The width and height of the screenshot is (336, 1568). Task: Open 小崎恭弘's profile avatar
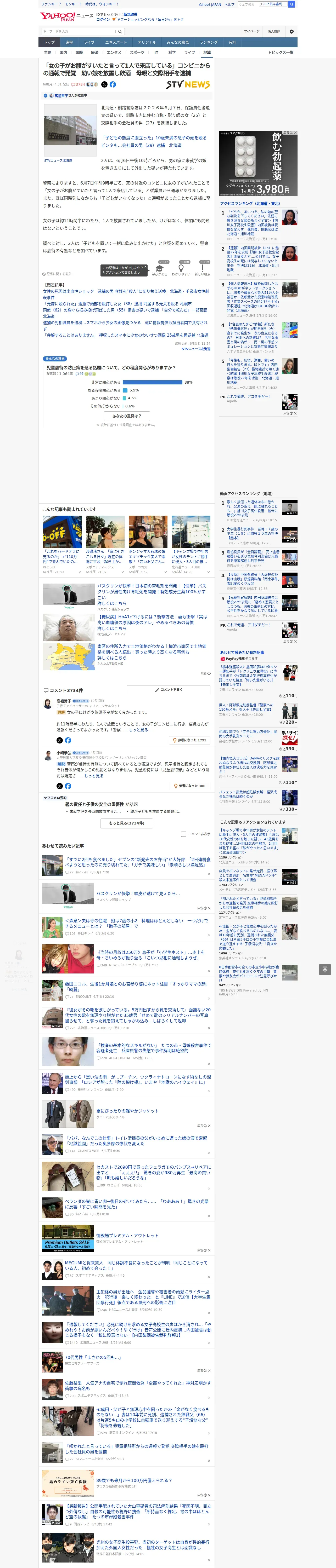coord(48,756)
